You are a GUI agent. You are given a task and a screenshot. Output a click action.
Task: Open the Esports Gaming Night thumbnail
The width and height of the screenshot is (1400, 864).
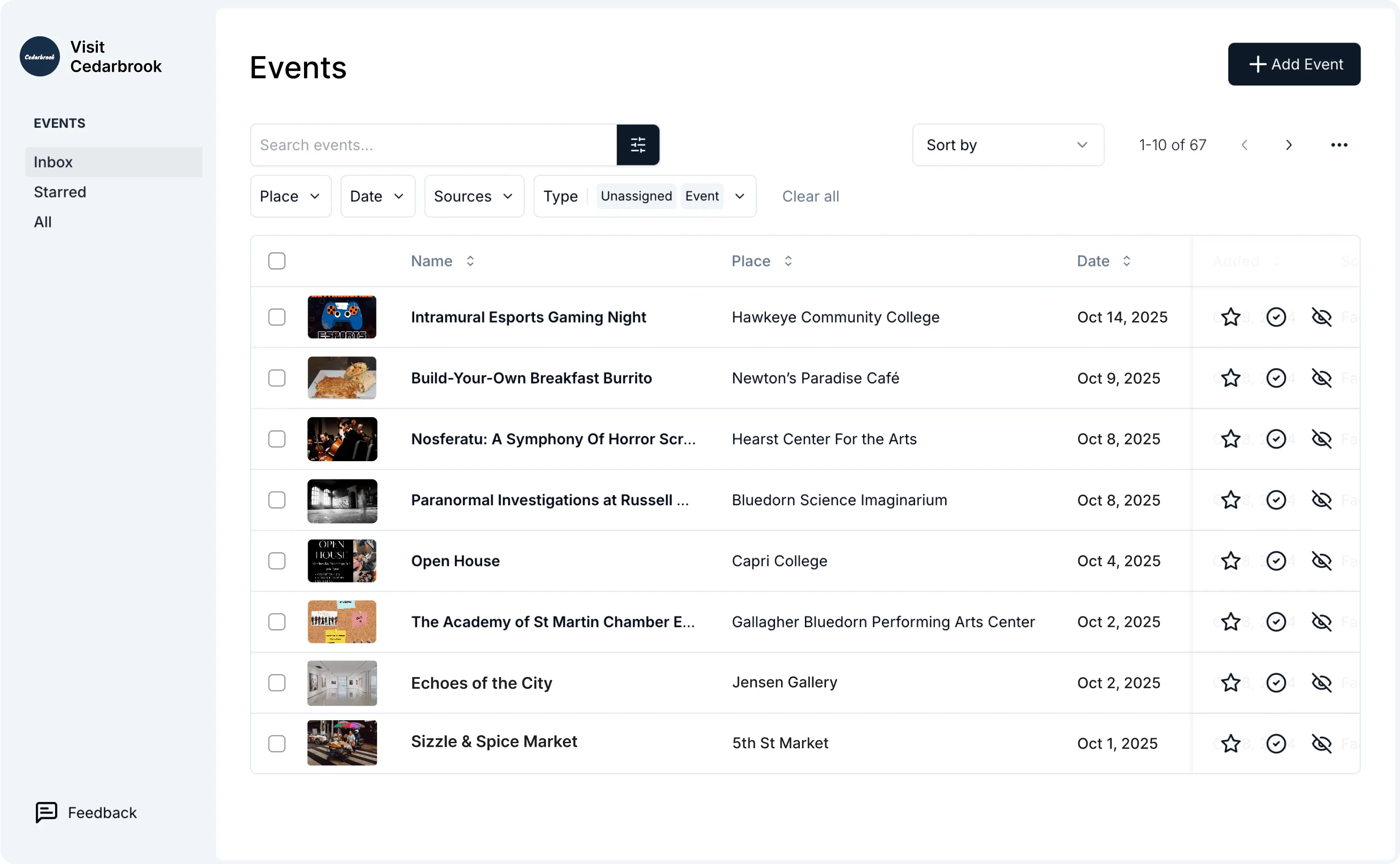pos(342,317)
